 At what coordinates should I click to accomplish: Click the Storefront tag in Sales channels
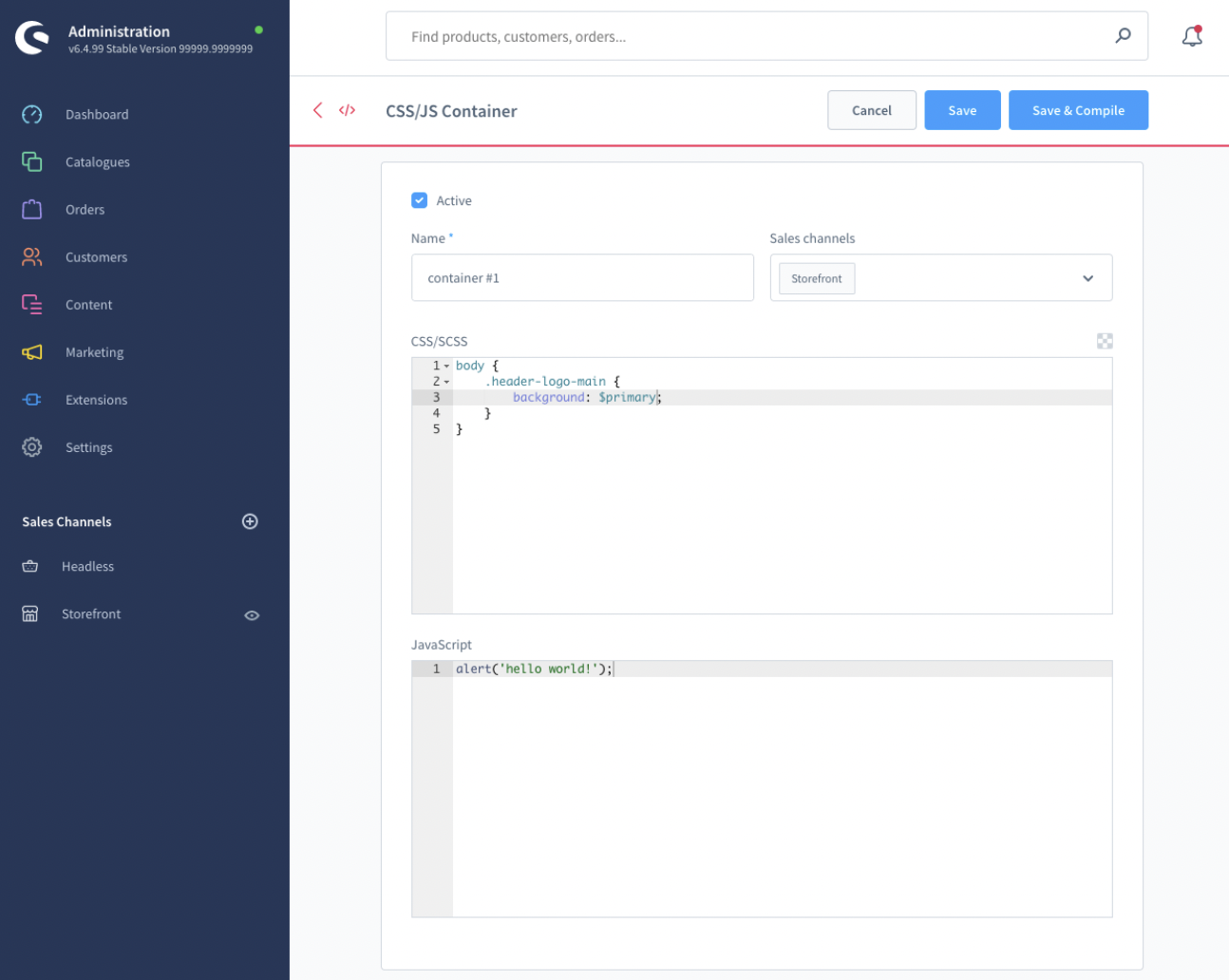pos(817,278)
